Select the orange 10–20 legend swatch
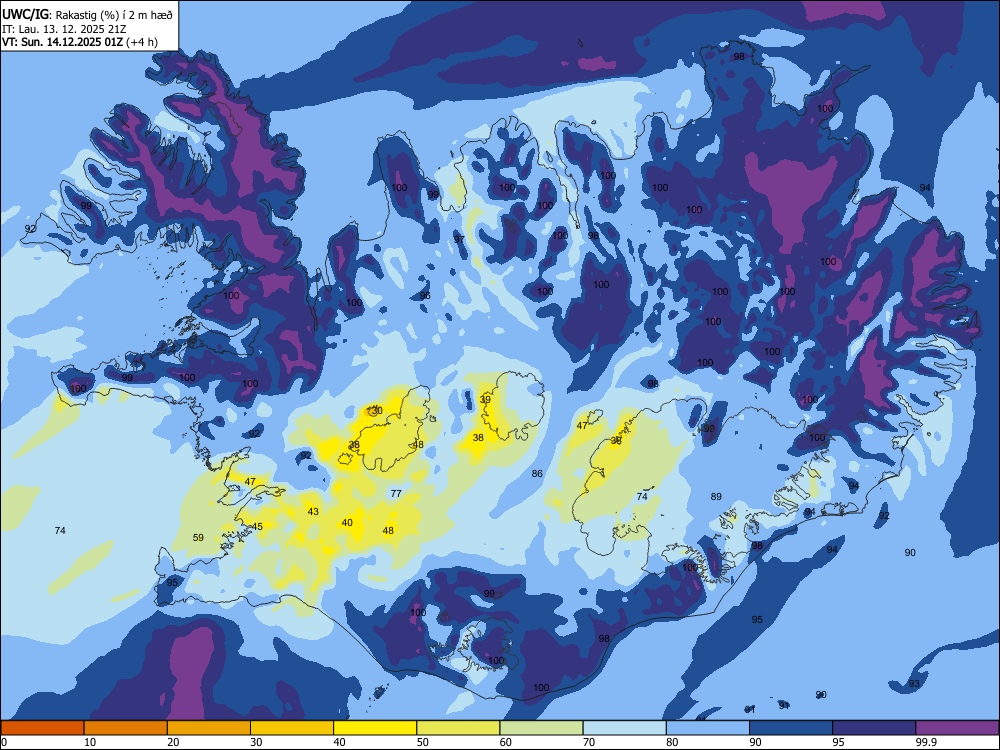The height and width of the screenshot is (750, 1000). tap(126, 728)
